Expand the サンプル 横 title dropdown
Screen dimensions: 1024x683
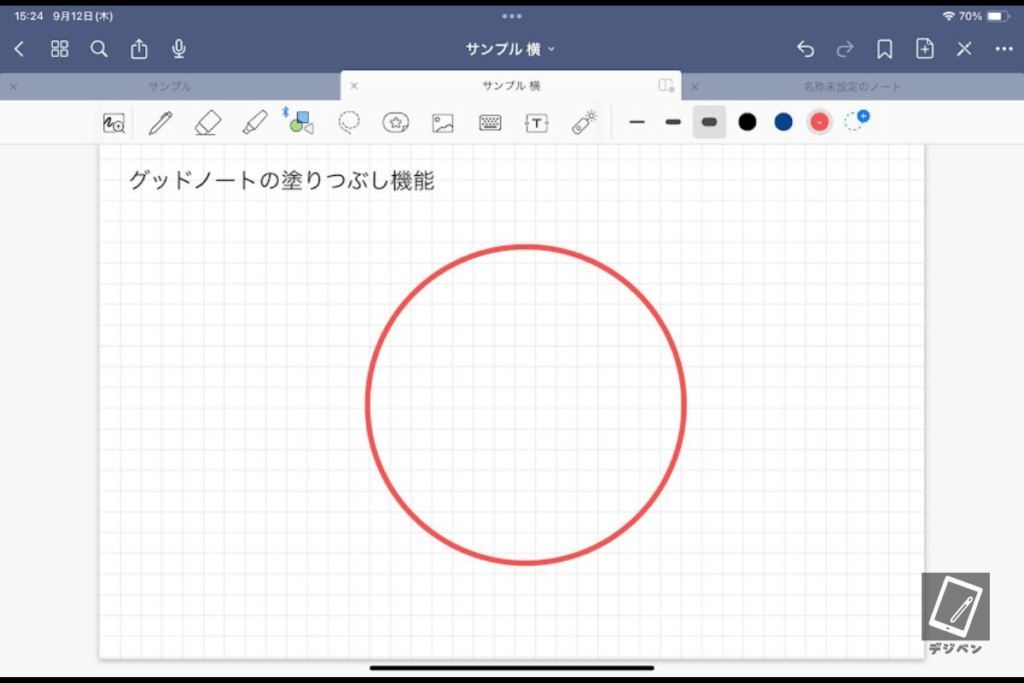(511, 49)
